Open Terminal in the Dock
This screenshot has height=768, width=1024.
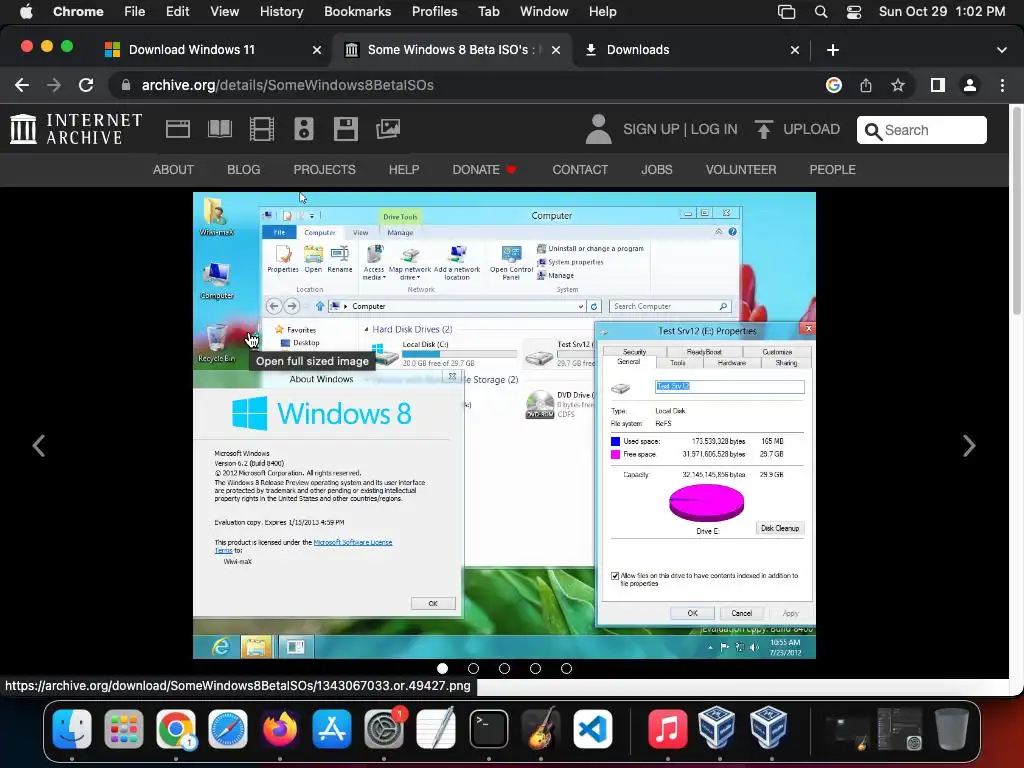pyautogui.click(x=488, y=728)
